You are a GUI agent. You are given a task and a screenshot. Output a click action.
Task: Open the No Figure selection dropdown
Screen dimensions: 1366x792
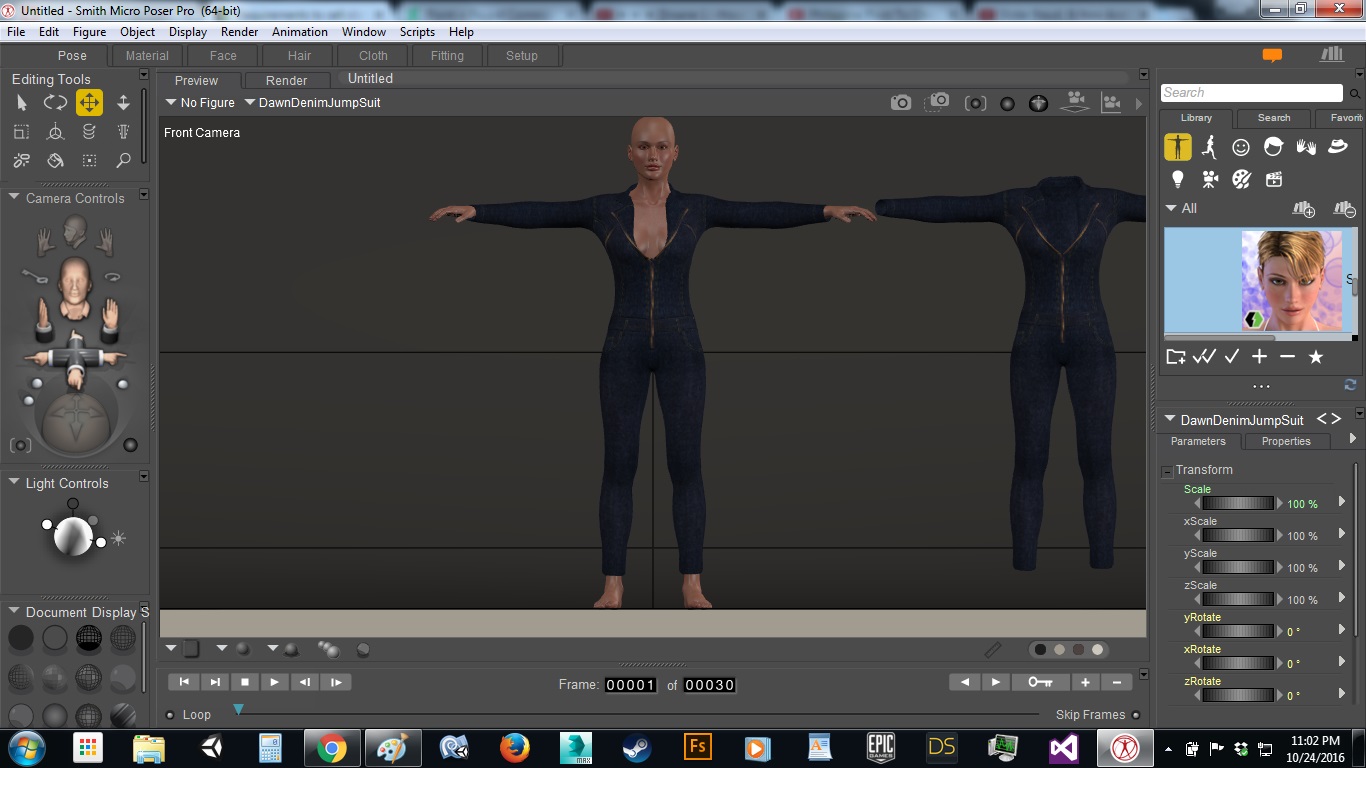200,103
